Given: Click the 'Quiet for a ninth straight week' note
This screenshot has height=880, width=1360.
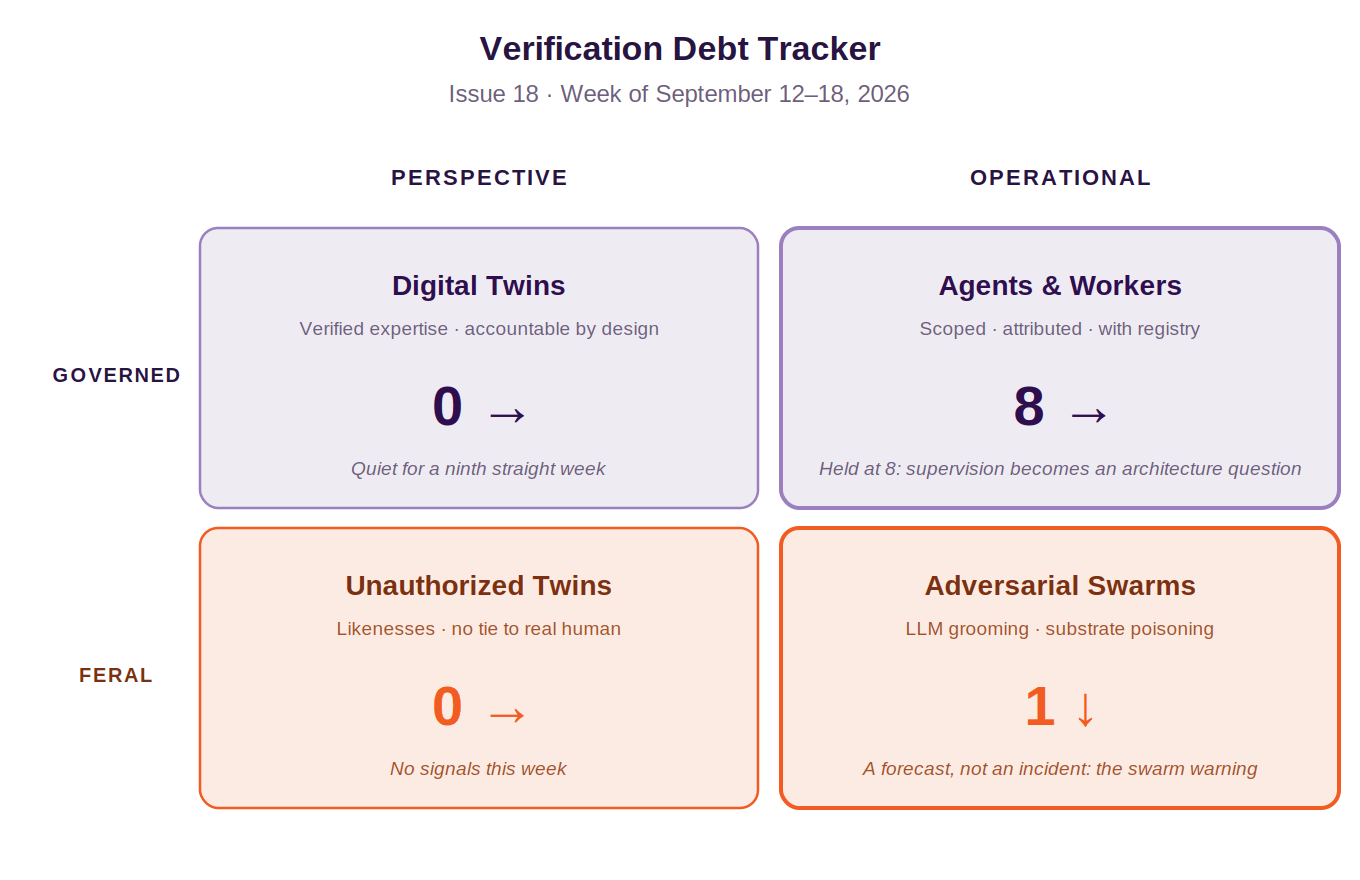Looking at the screenshot, I should (x=478, y=468).
